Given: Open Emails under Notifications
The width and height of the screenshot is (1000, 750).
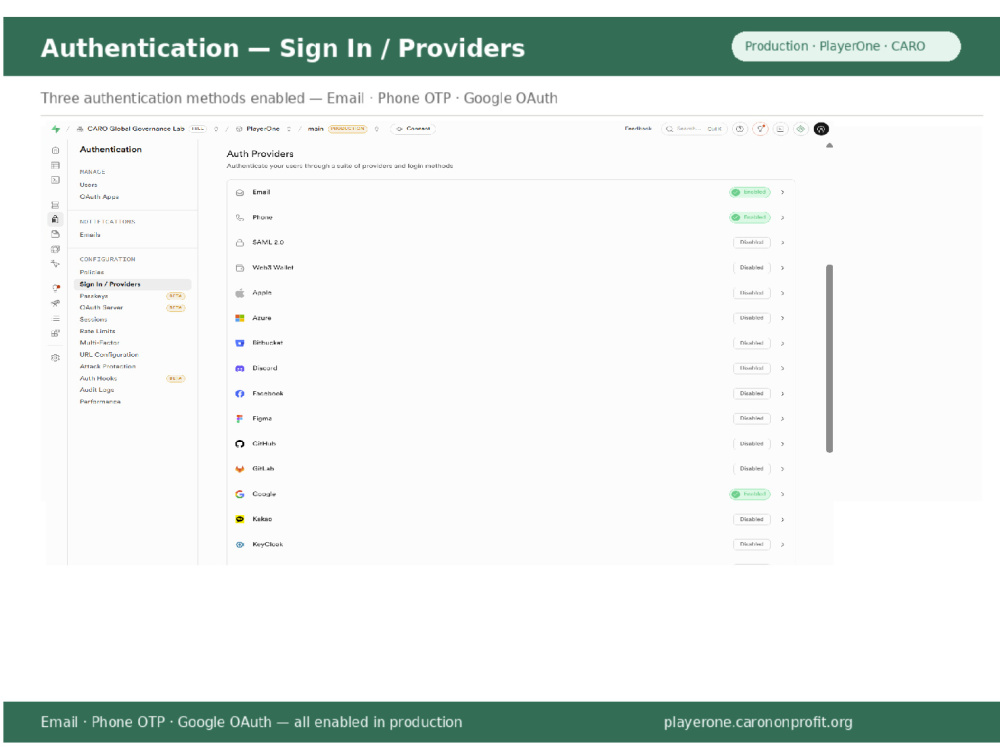Looking at the screenshot, I should [x=90, y=235].
